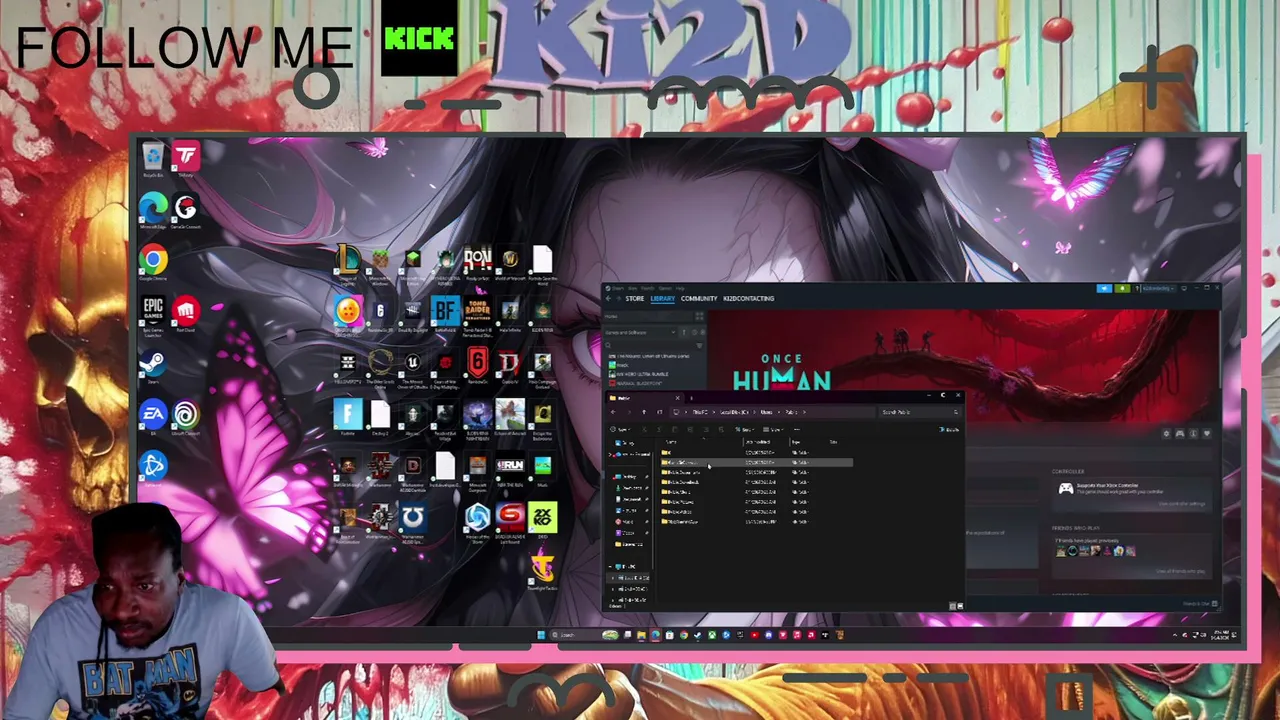Click the taskbar clock and date
1280x720 pixels.
1220,635
